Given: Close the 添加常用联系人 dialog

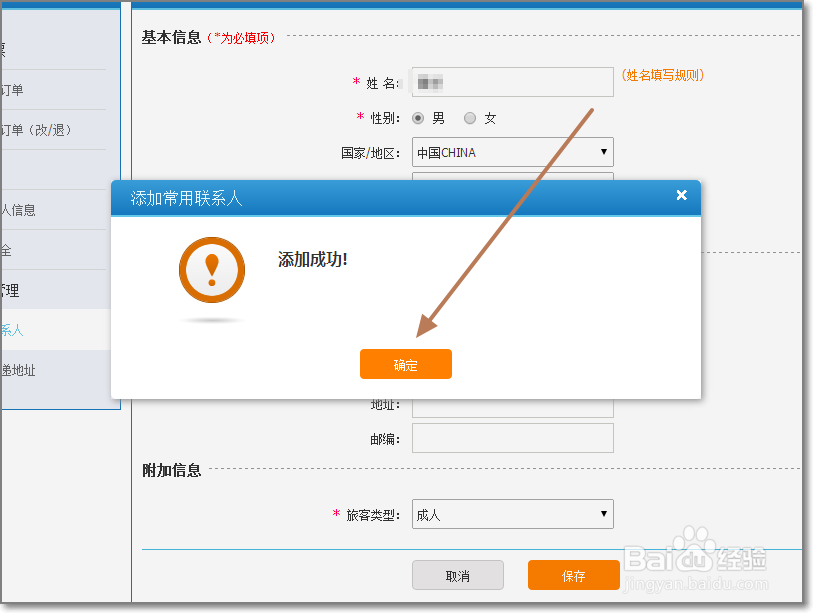Looking at the screenshot, I should point(681,195).
